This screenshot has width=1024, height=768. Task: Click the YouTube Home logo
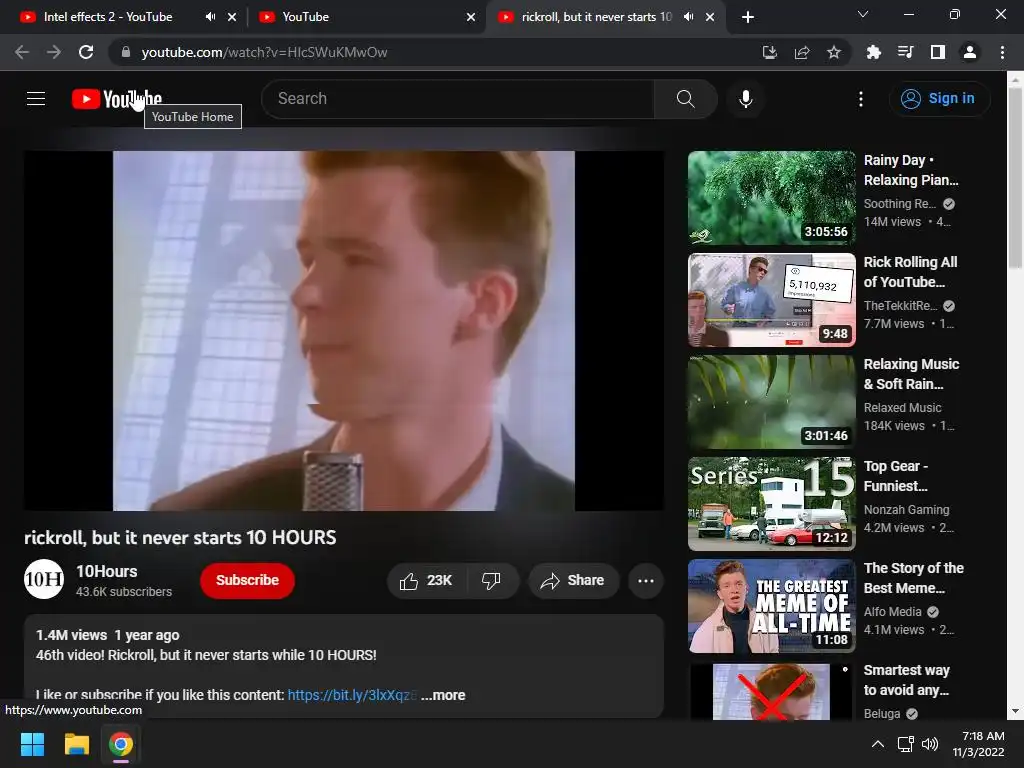[117, 99]
